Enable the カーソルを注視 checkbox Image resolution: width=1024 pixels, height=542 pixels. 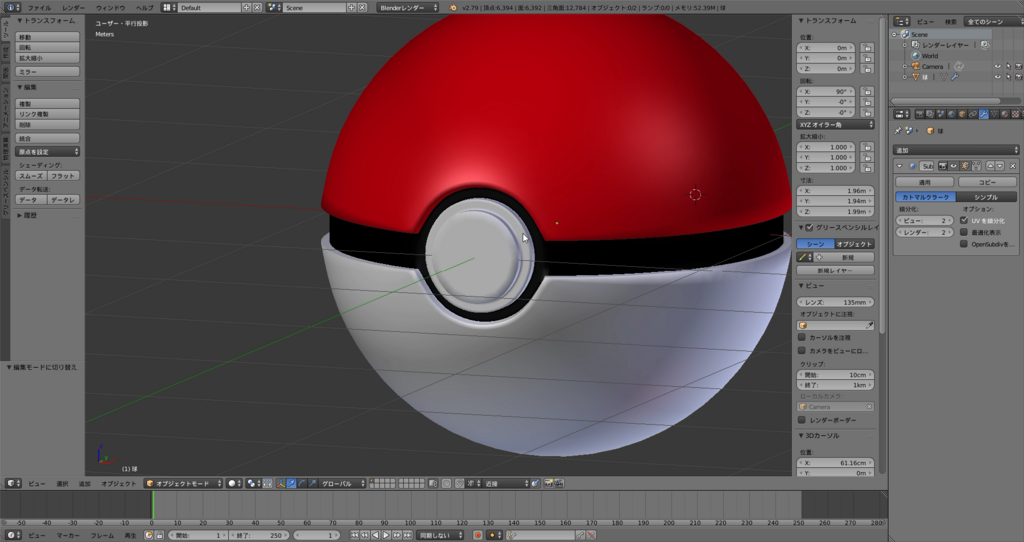click(802, 338)
